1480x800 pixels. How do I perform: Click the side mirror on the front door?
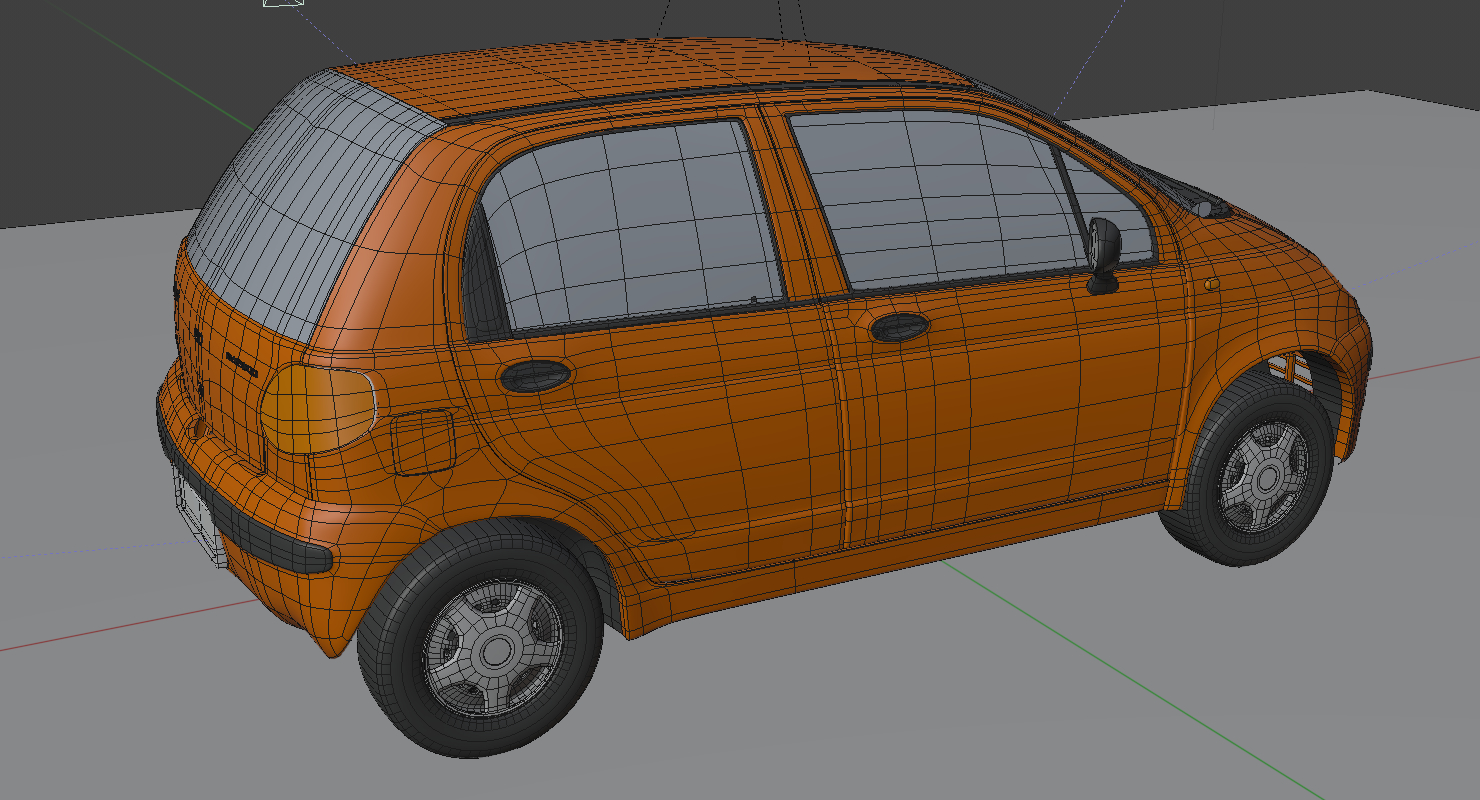(1104, 254)
